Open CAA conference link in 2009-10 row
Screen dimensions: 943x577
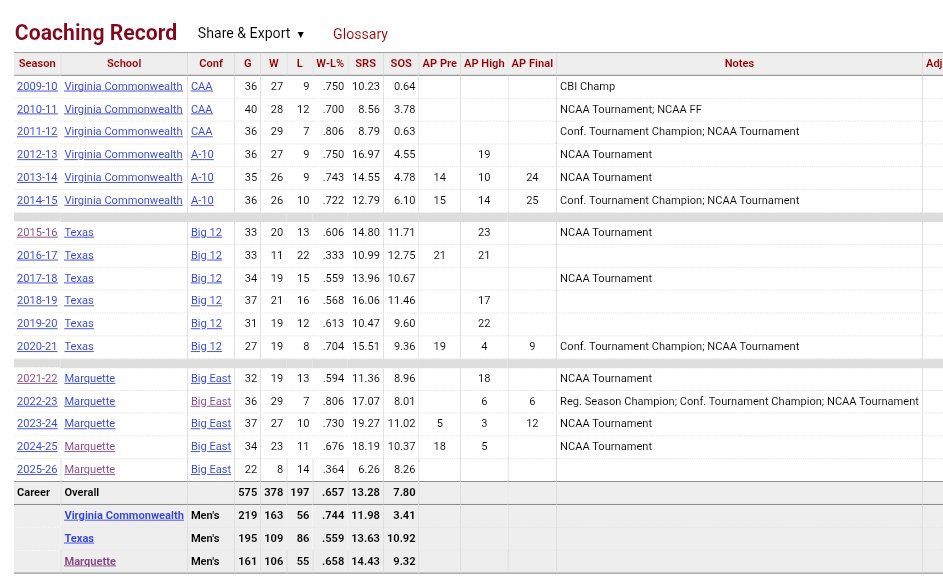click(x=201, y=86)
